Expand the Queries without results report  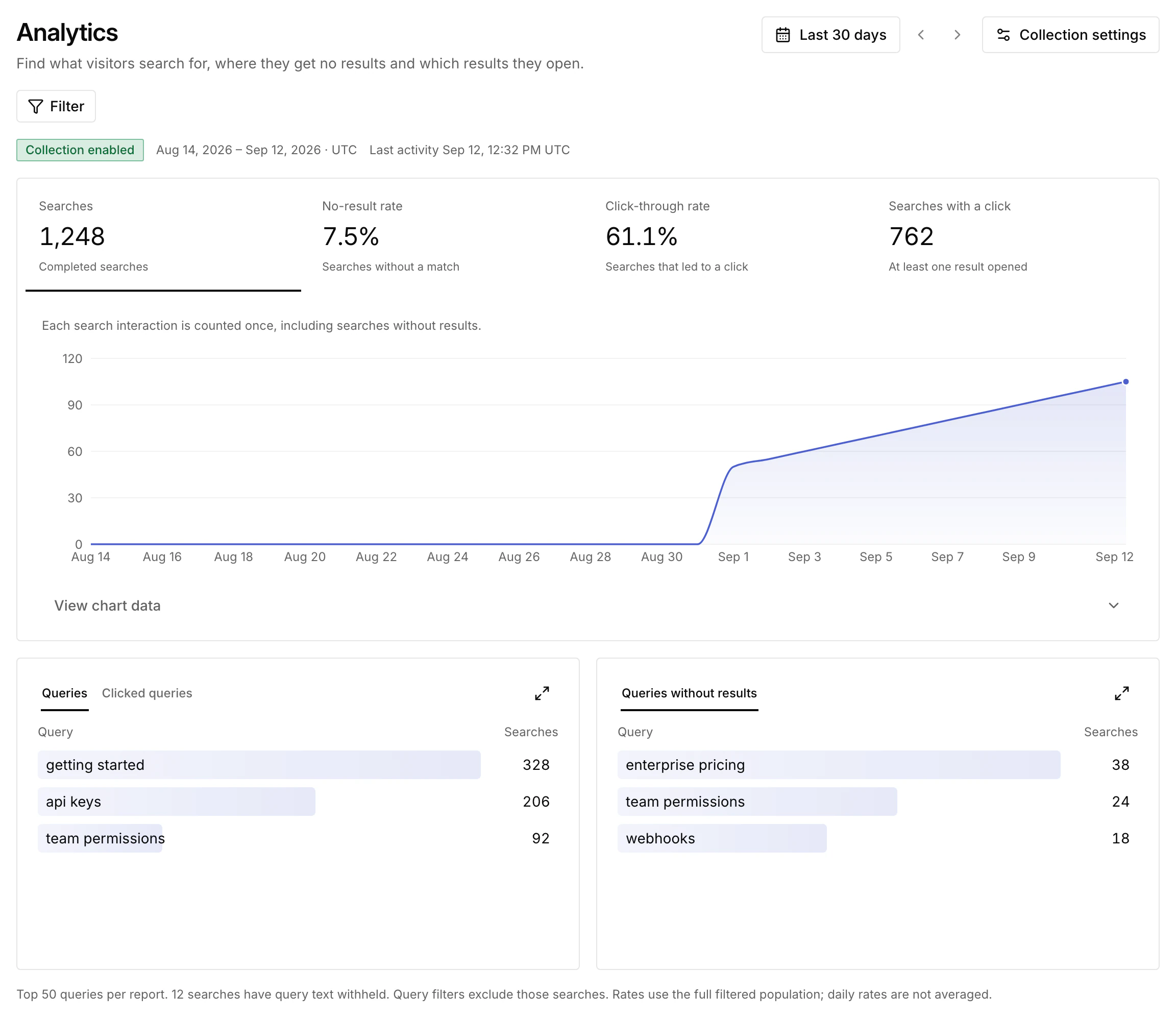tap(1121, 693)
